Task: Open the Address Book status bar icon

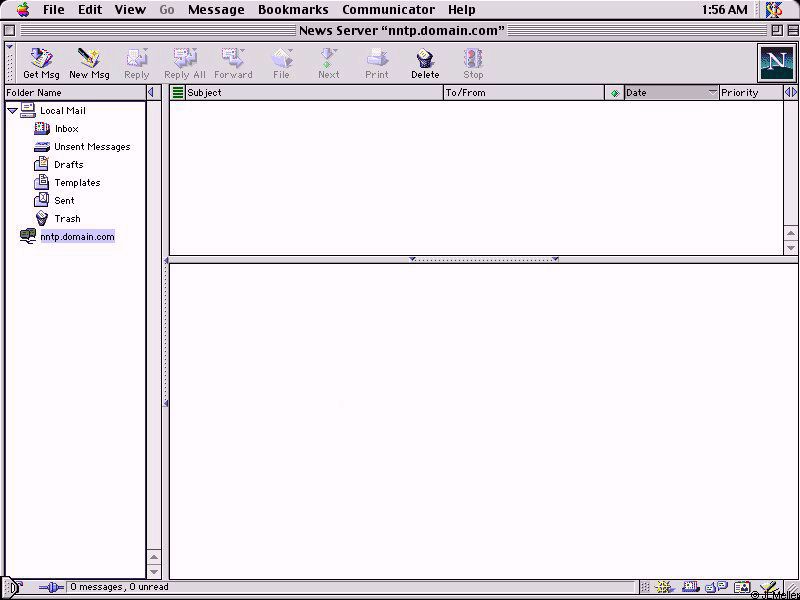Action: coord(742,587)
